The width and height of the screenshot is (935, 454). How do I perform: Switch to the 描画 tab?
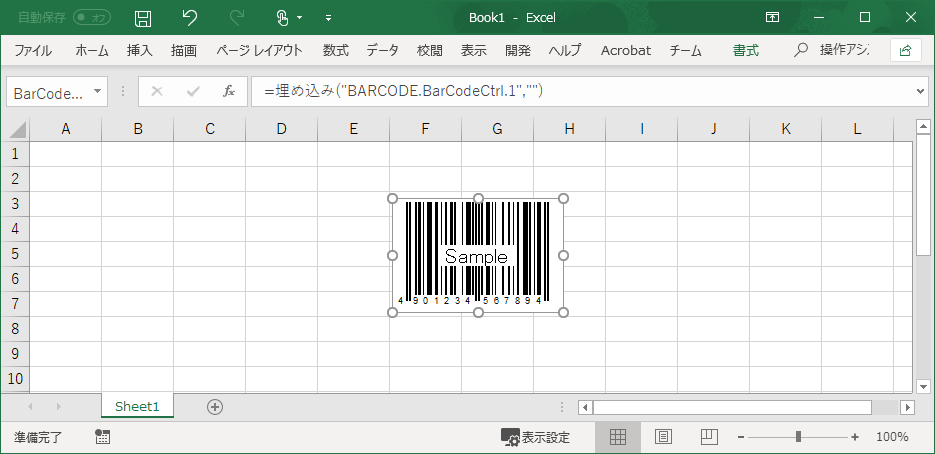coord(184,51)
